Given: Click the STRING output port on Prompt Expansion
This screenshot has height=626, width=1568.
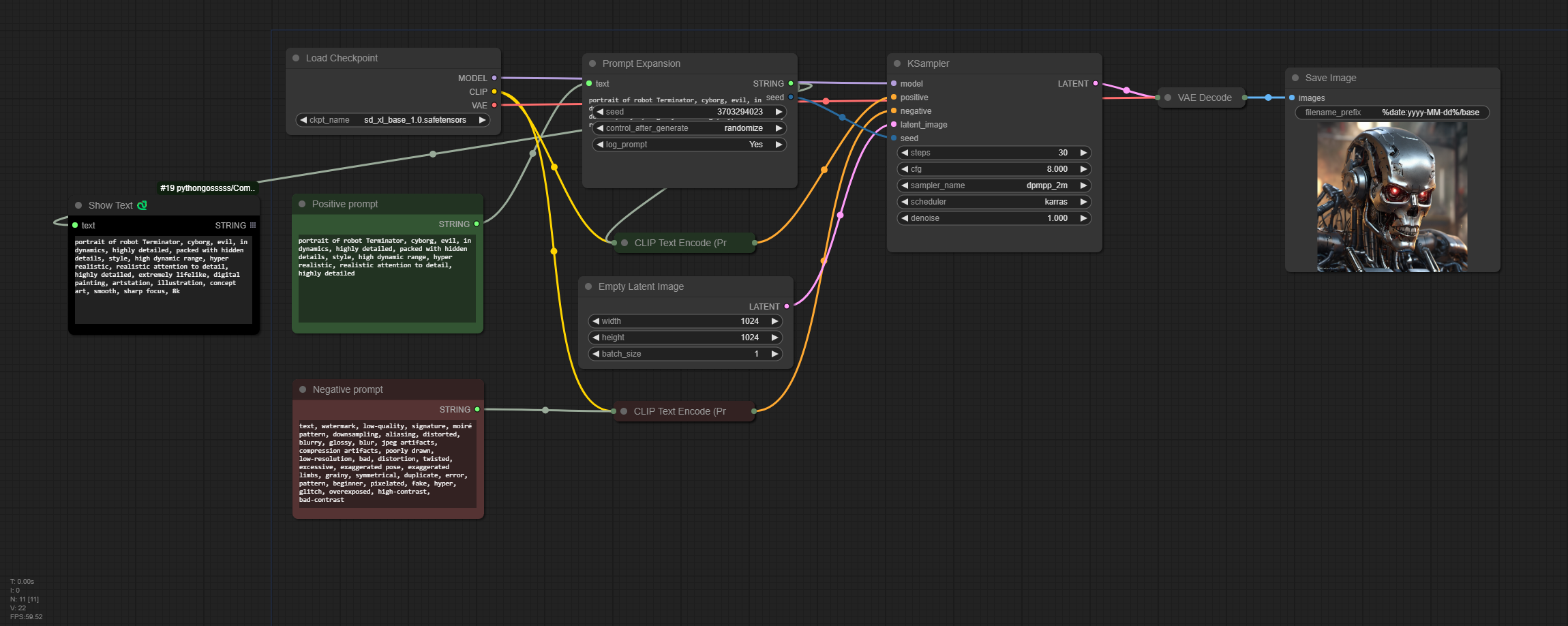Looking at the screenshot, I should point(791,83).
